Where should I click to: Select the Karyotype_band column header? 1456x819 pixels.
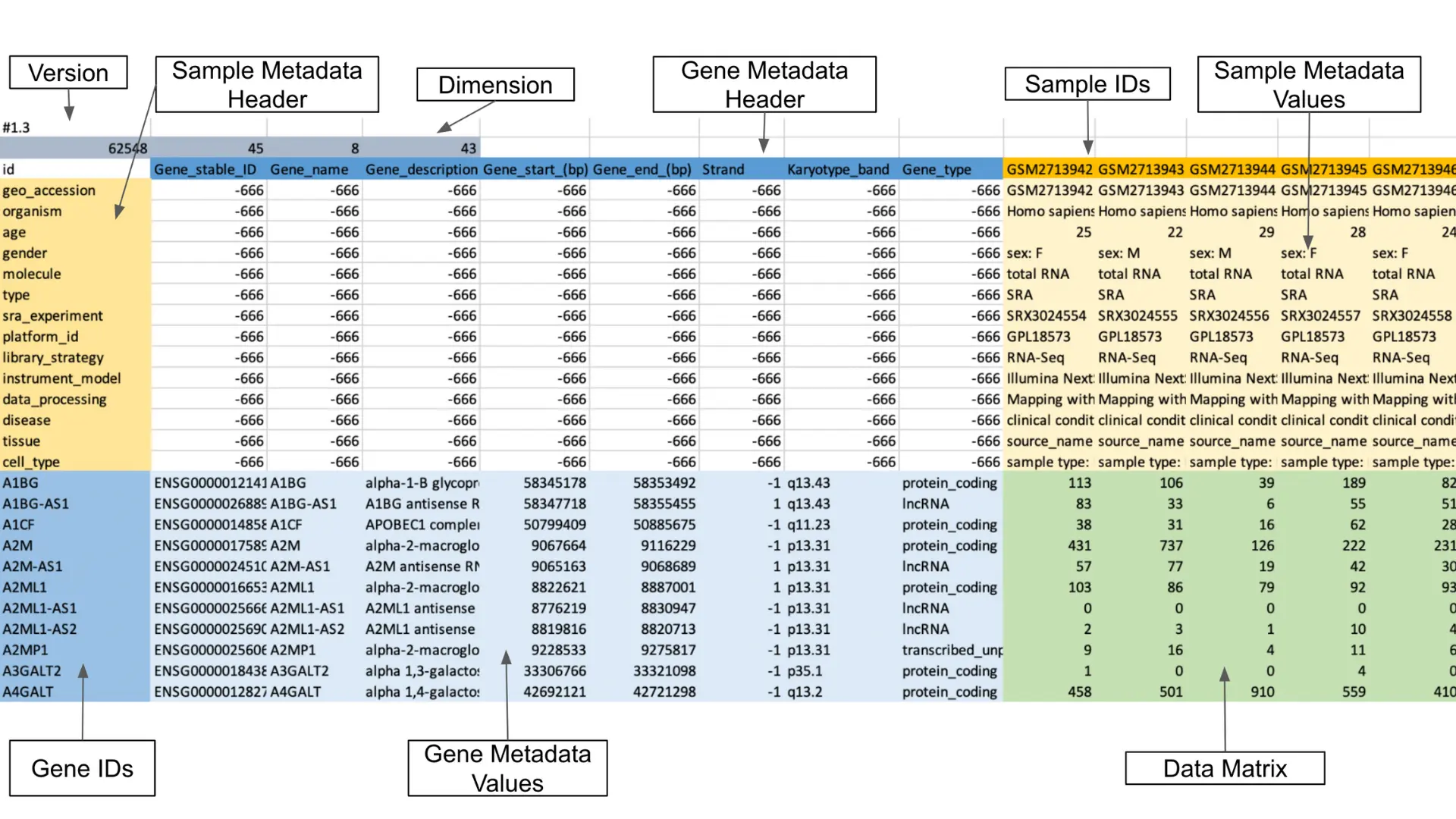pyautogui.click(x=837, y=169)
